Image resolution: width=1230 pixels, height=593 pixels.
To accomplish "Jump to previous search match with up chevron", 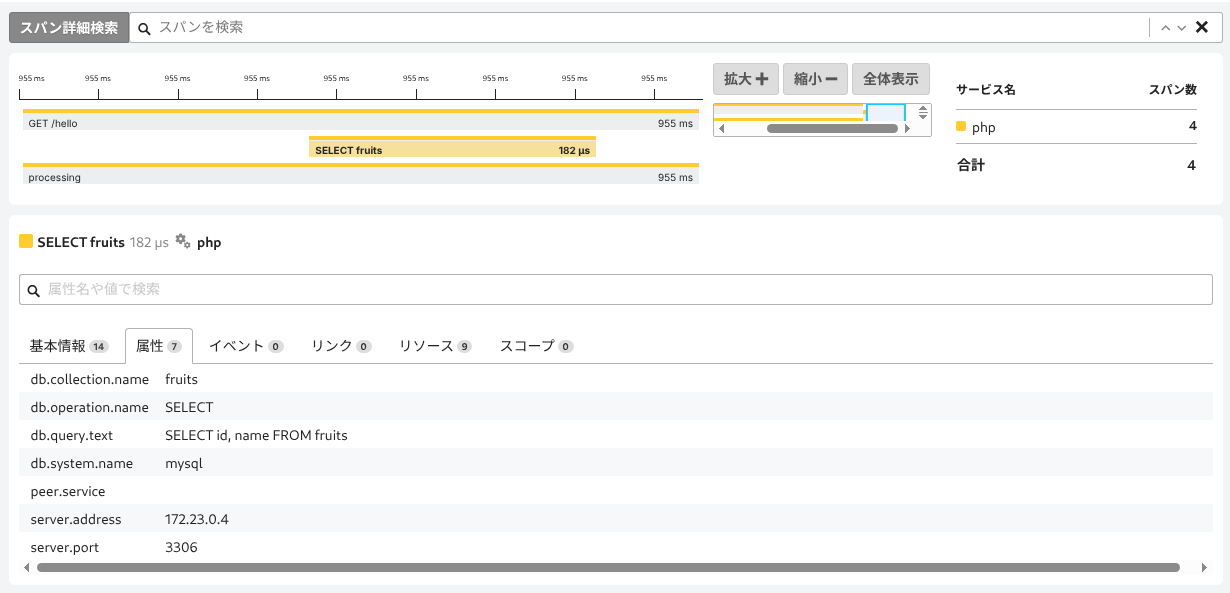I will click(1165, 28).
